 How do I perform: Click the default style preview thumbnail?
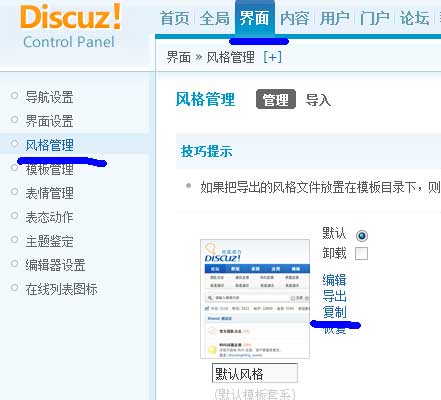(x=255, y=299)
